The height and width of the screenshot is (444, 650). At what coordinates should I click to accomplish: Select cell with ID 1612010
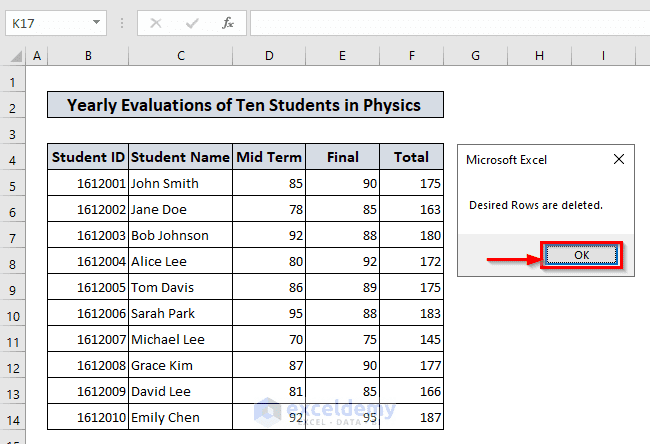88,417
